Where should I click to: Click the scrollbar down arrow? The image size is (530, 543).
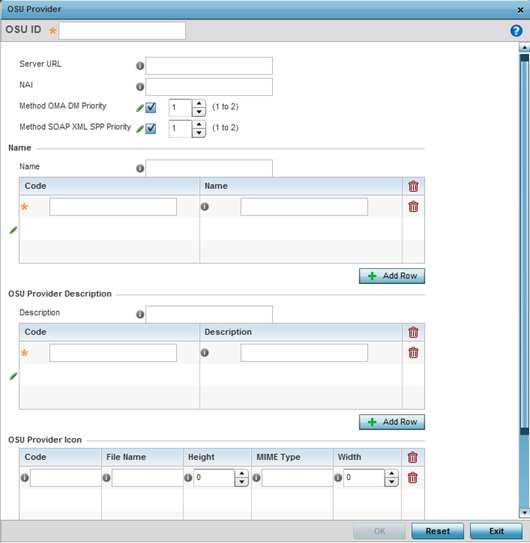(524, 513)
